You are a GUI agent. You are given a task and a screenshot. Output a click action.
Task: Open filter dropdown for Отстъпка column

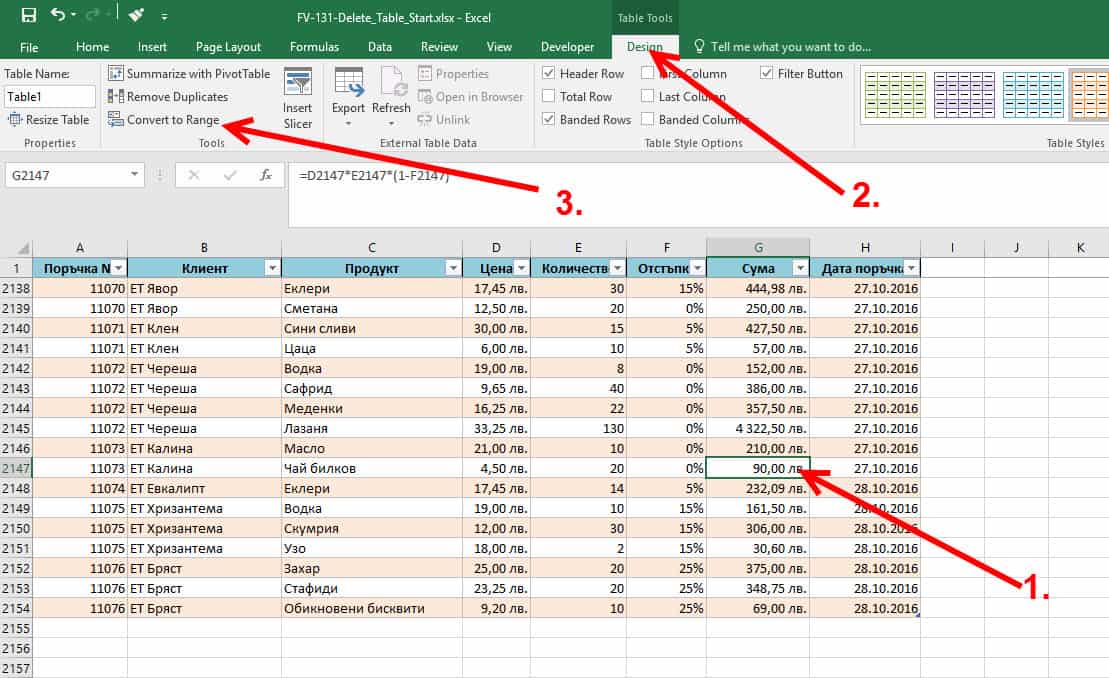click(697, 268)
